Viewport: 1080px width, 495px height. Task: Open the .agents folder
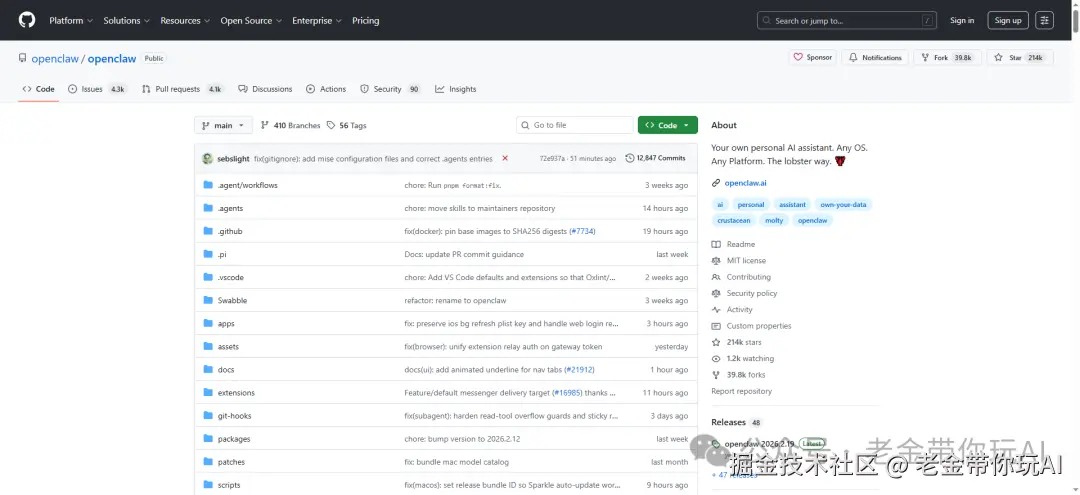pos(230,209)
